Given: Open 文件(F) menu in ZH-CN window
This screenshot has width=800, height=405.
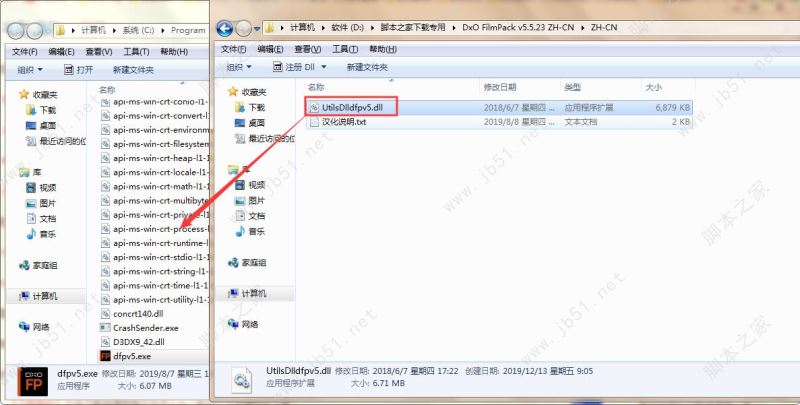Looking at the screenshot, I should point(234,49).
